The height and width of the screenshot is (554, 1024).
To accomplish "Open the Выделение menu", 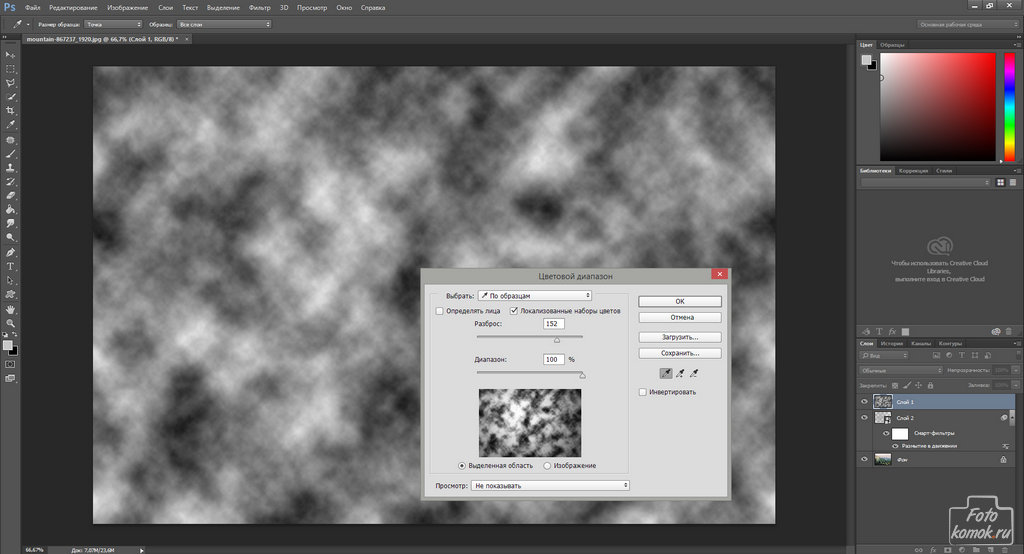I will pos(223,8).
